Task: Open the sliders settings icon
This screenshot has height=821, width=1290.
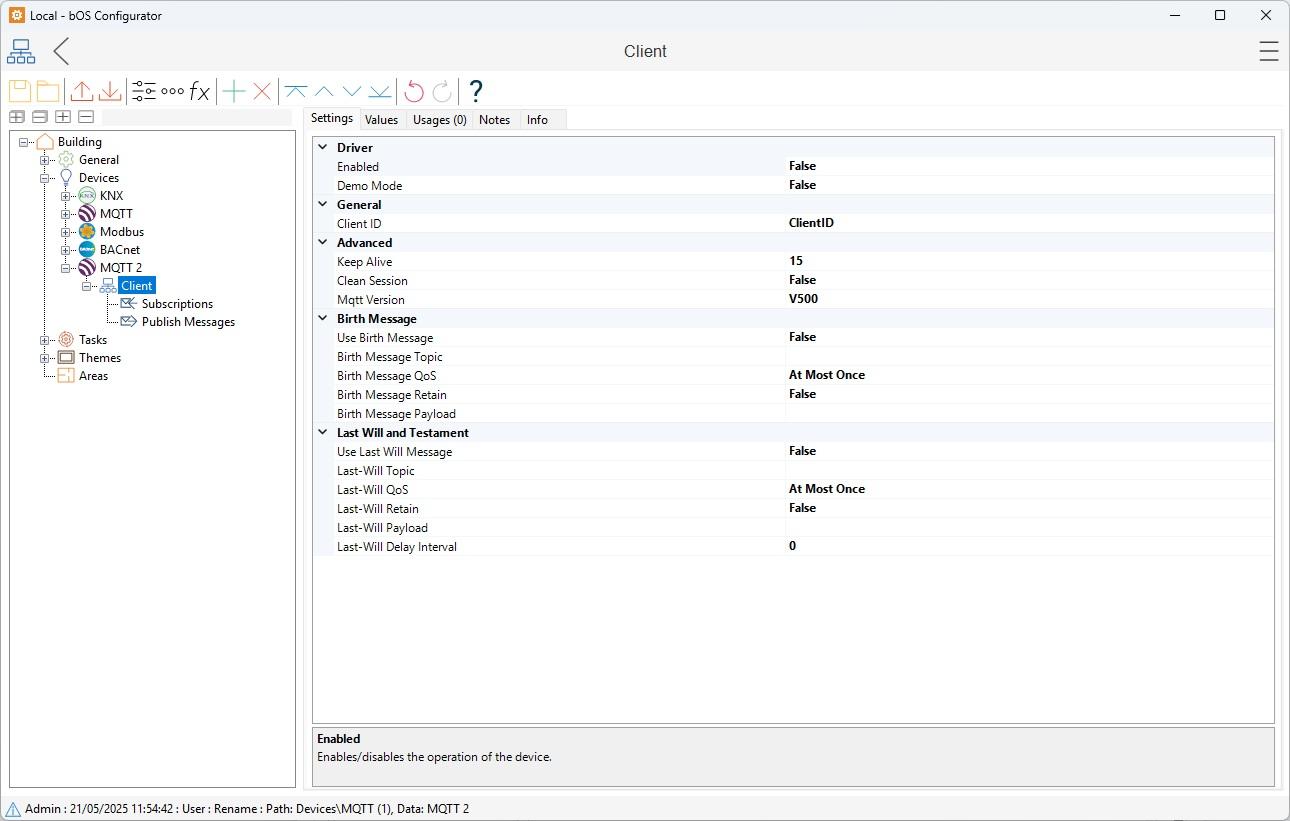Action: point(144,91)
